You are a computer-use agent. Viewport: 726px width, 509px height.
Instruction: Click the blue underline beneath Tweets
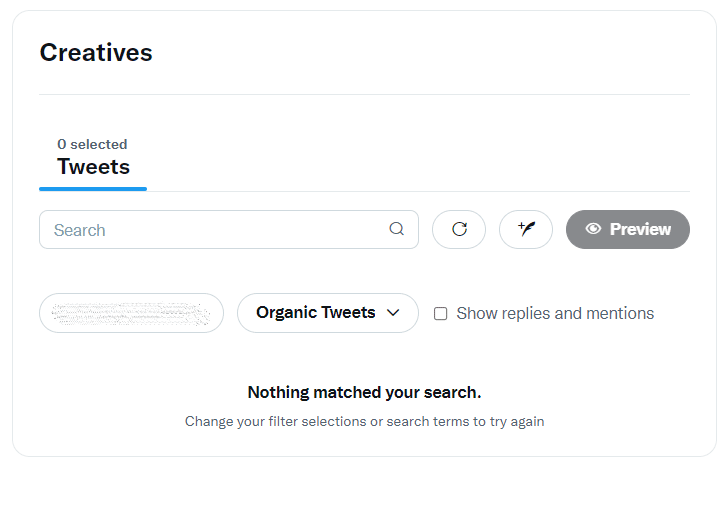click(x=93, y=189)
